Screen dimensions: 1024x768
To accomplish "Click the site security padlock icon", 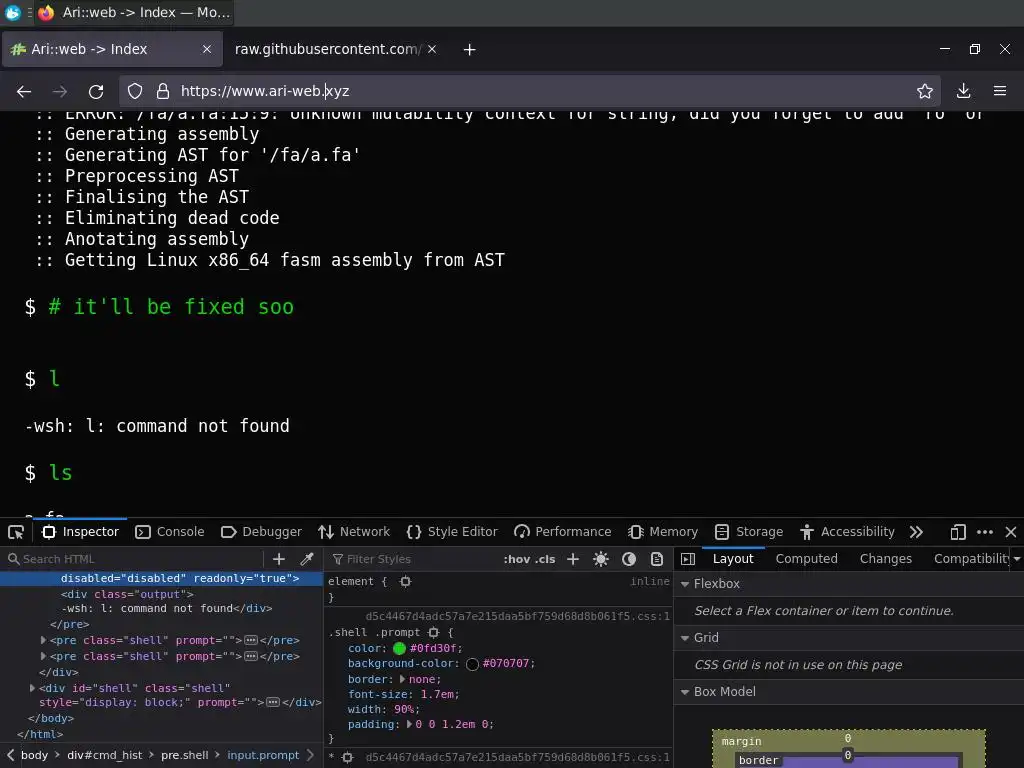I will click(x=163, y=91).
